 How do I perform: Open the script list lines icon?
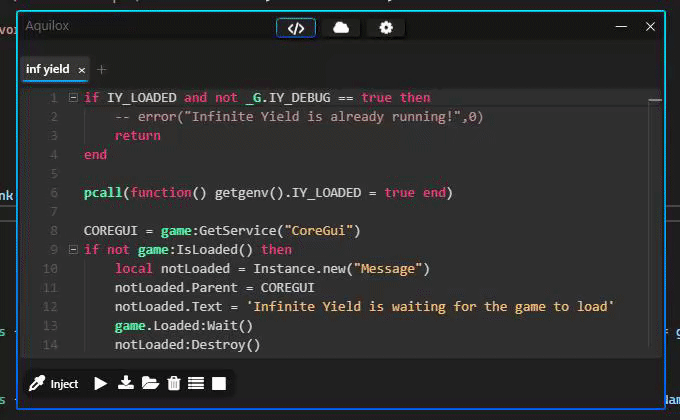[196, 384]
